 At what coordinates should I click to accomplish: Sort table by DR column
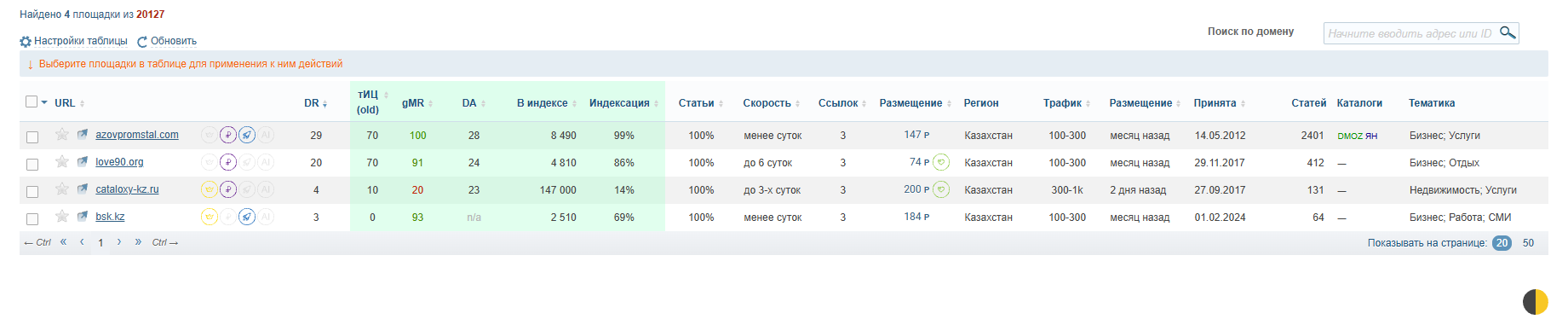[x=316, y=103]
